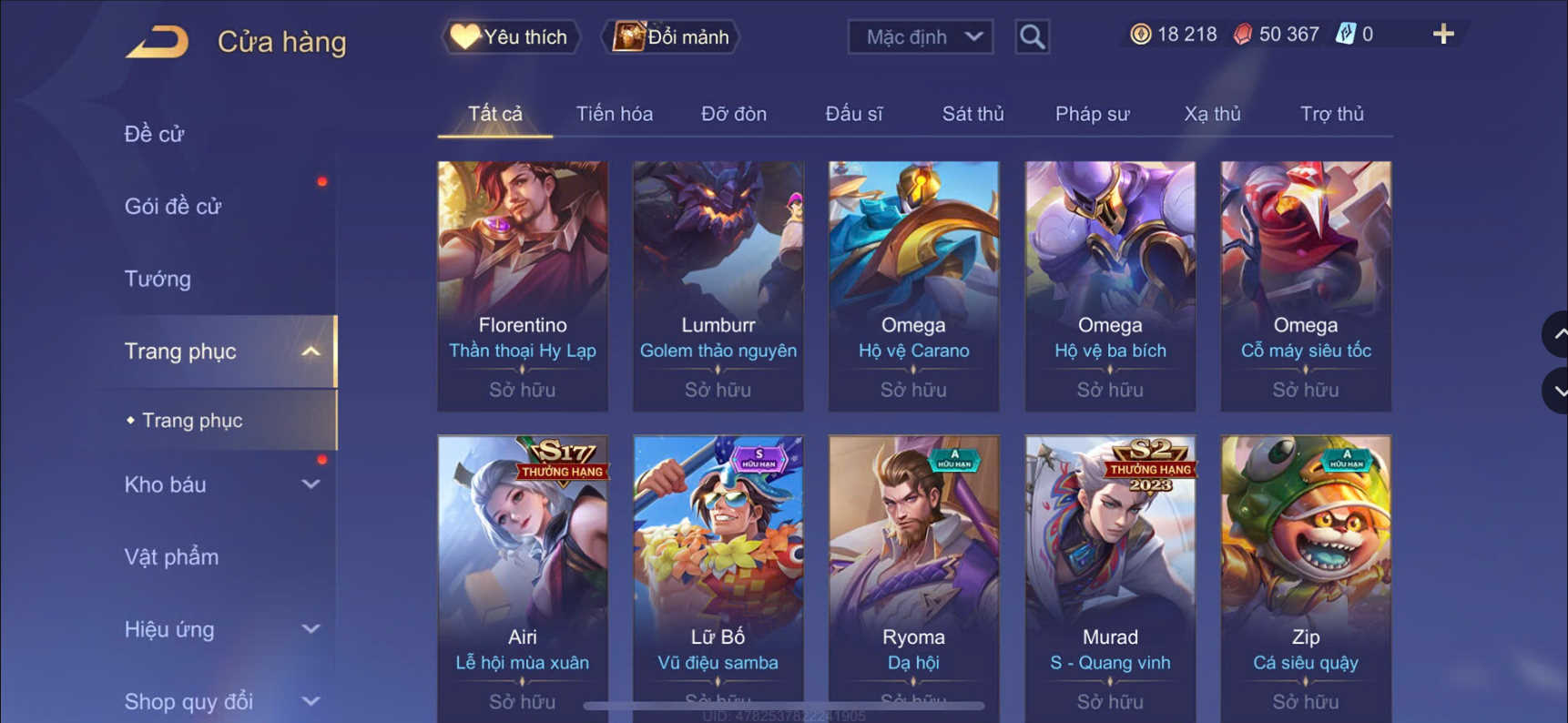Open Gói đề cử in sidebar
1568x723 pixels.
[173, 207]
